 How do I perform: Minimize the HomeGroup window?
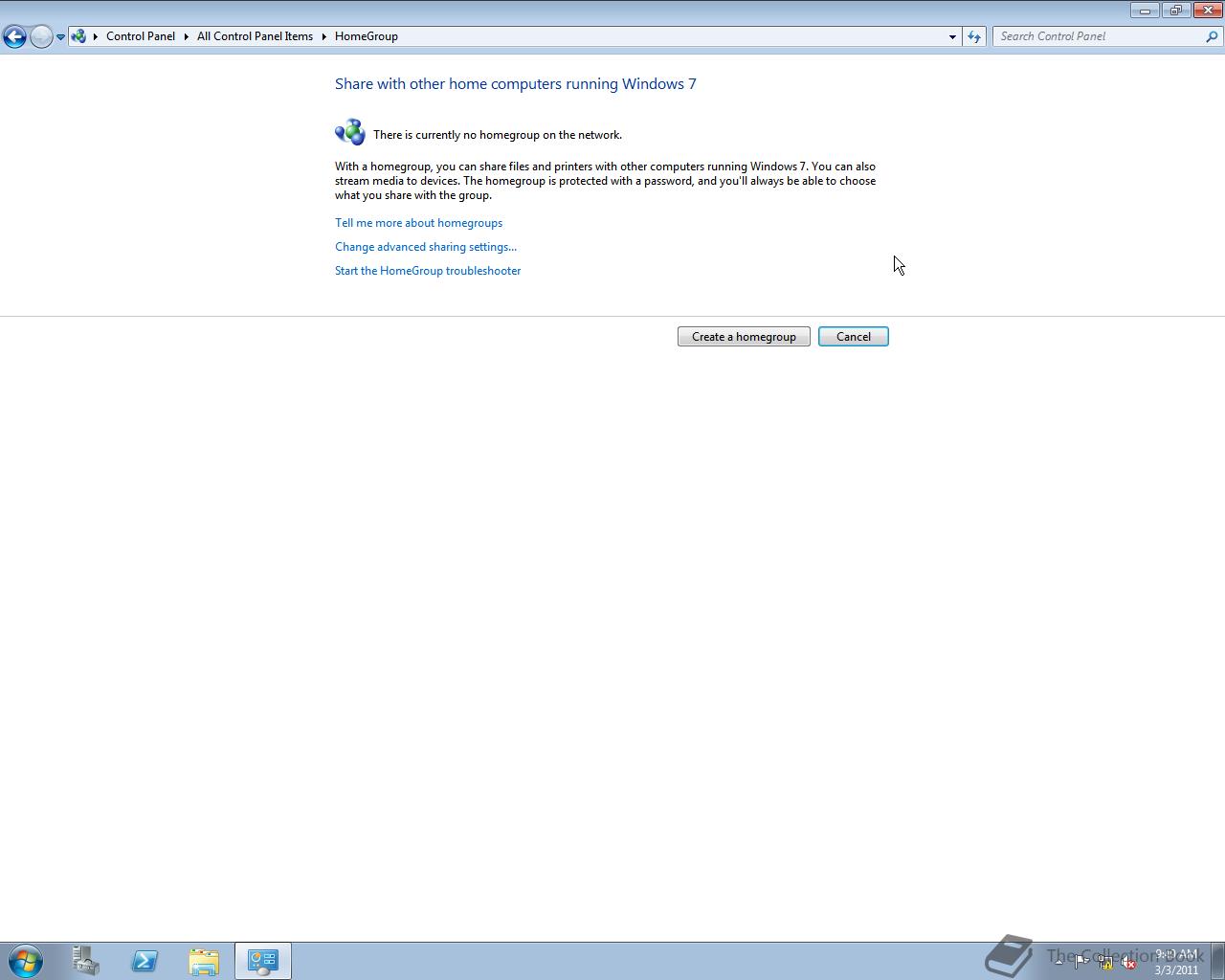(x=1145, y=11)
